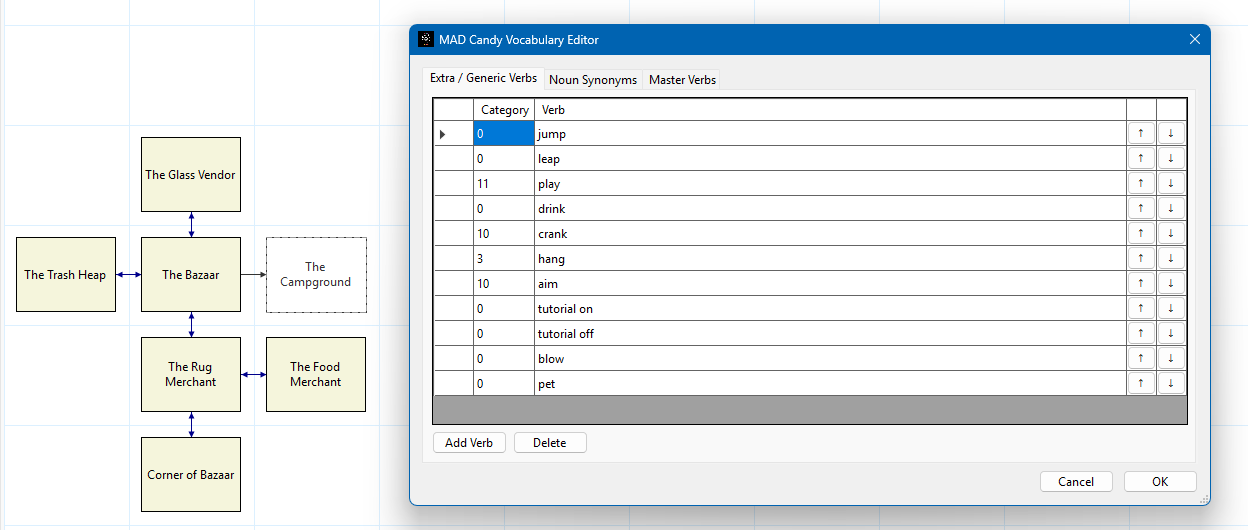
Task: Click the Delete button
Action: [550, 443]
